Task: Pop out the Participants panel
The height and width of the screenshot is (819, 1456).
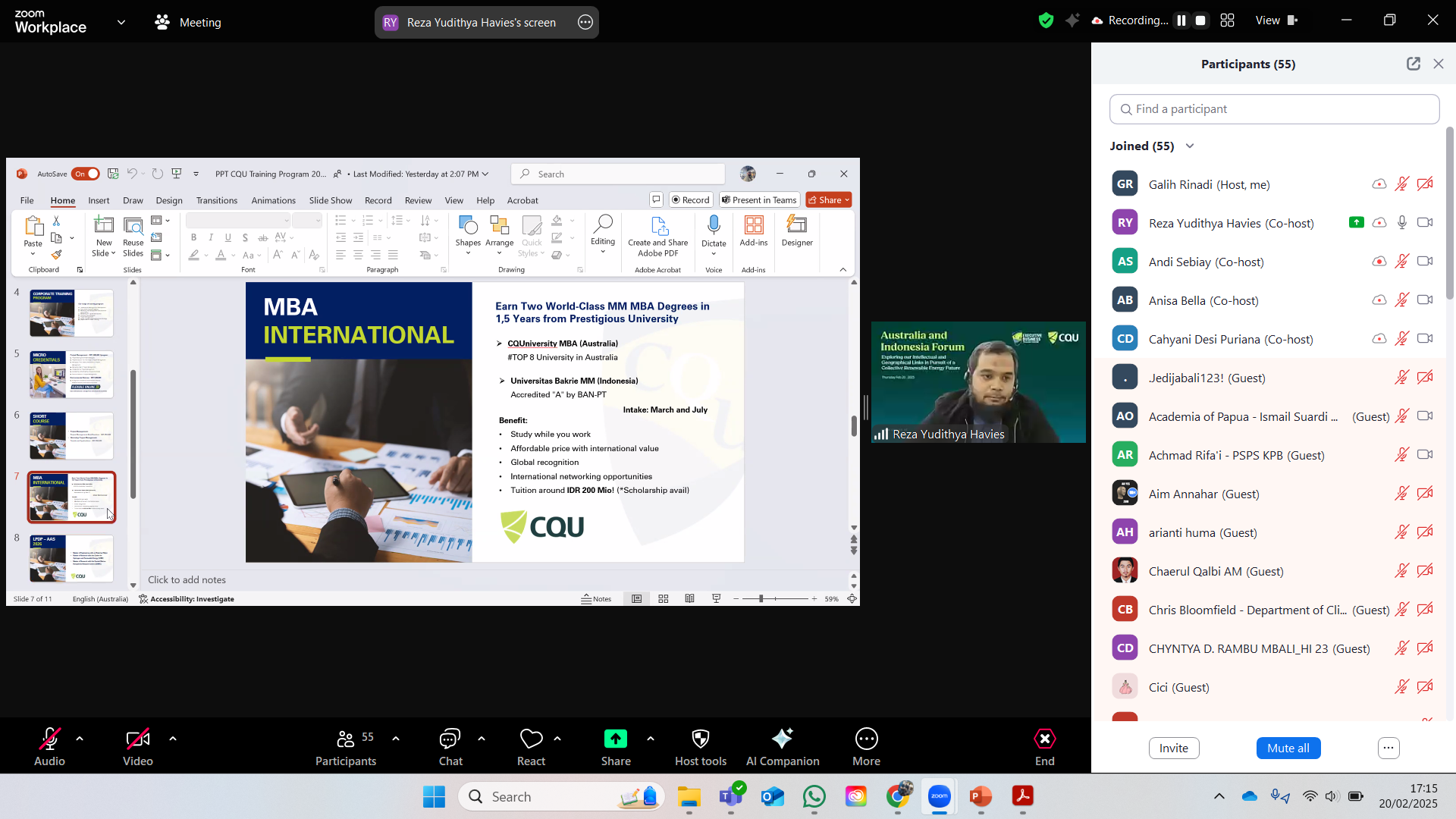Action: [1413, 64]
